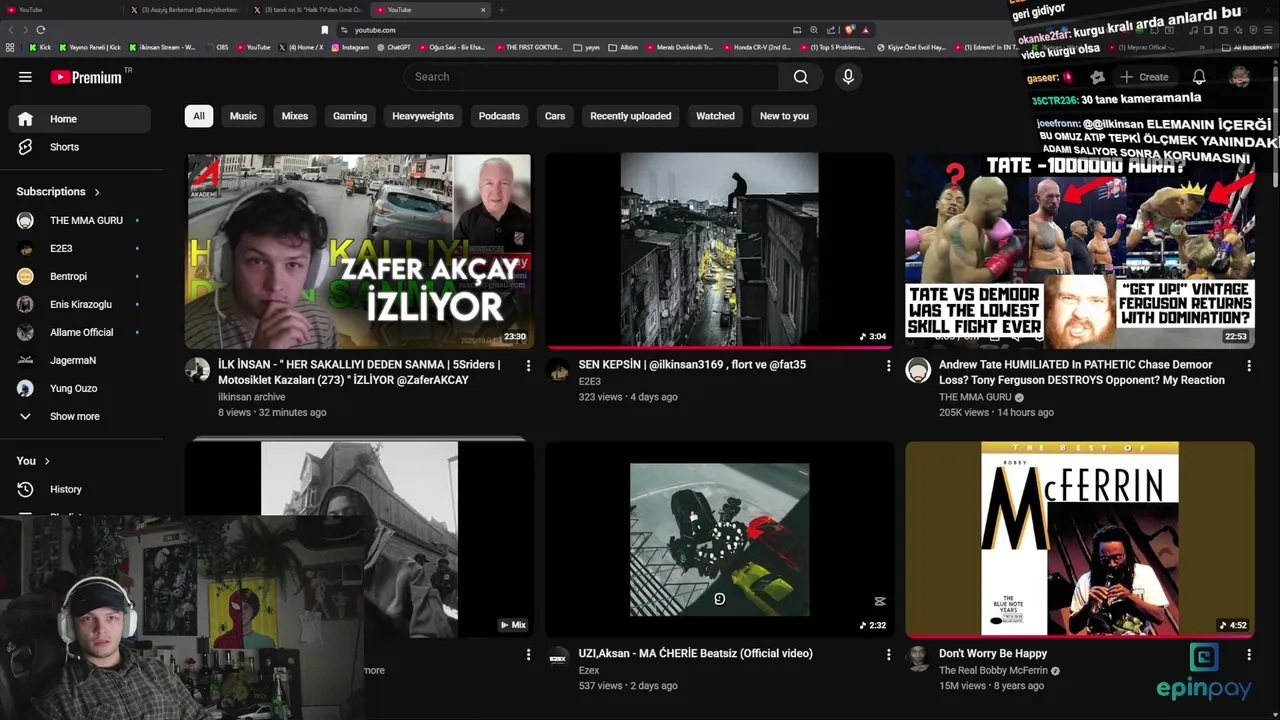Open Allame Official subscription channel
The height and width of the screenshot is (720, 1280).
pyautogui.click(x=80, y=332)
